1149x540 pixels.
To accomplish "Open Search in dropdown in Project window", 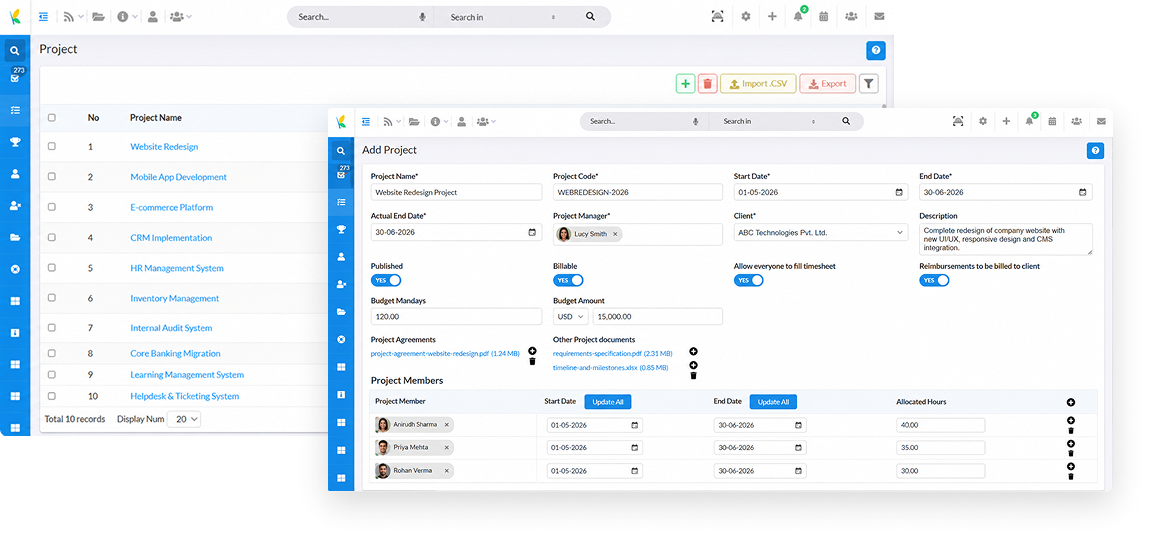I will point(503,17).
